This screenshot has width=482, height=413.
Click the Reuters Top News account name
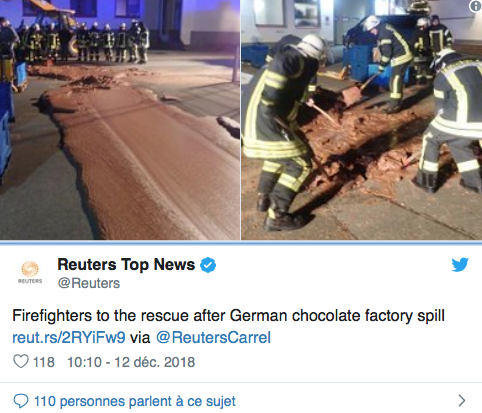coord(126,265)
